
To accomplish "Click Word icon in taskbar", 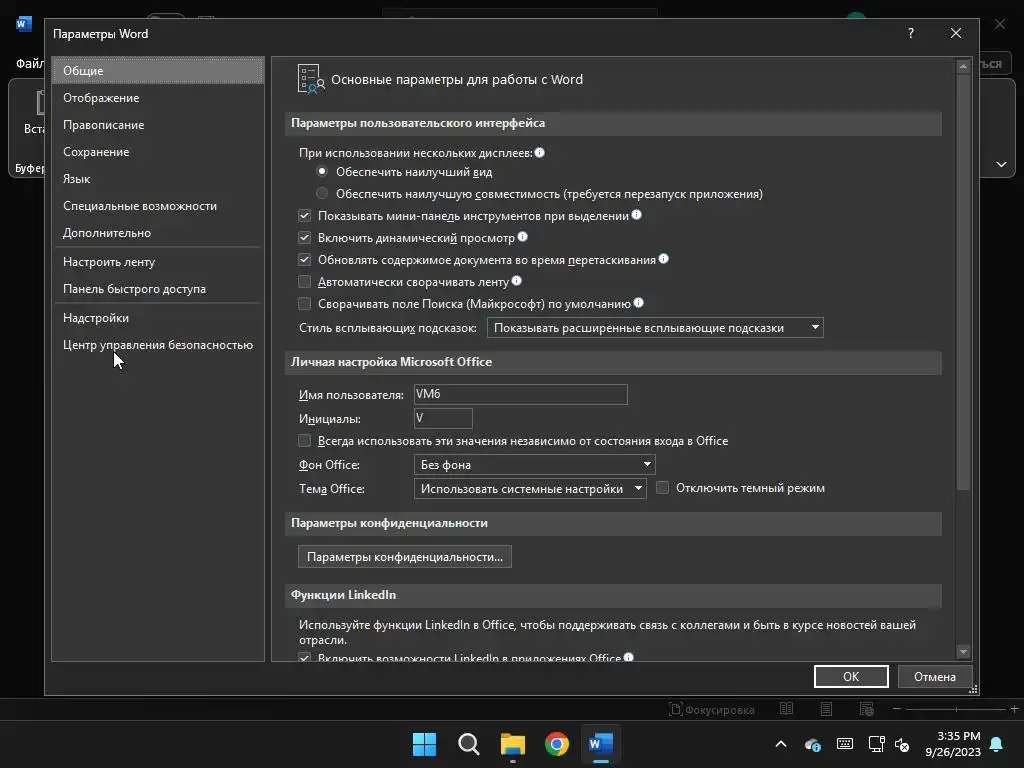I will 600,744.
